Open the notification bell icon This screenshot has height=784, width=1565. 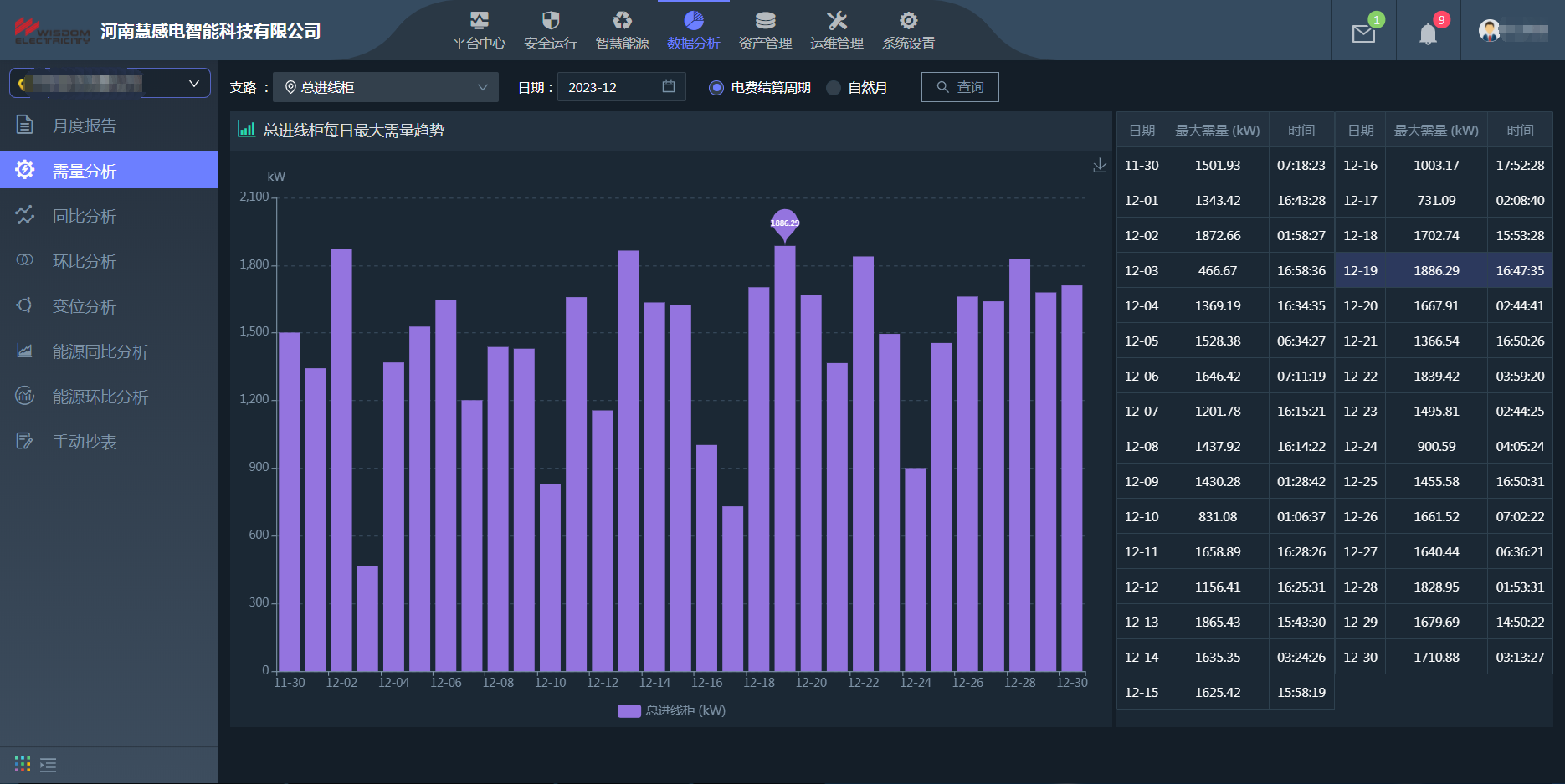tap(1428, 33)
